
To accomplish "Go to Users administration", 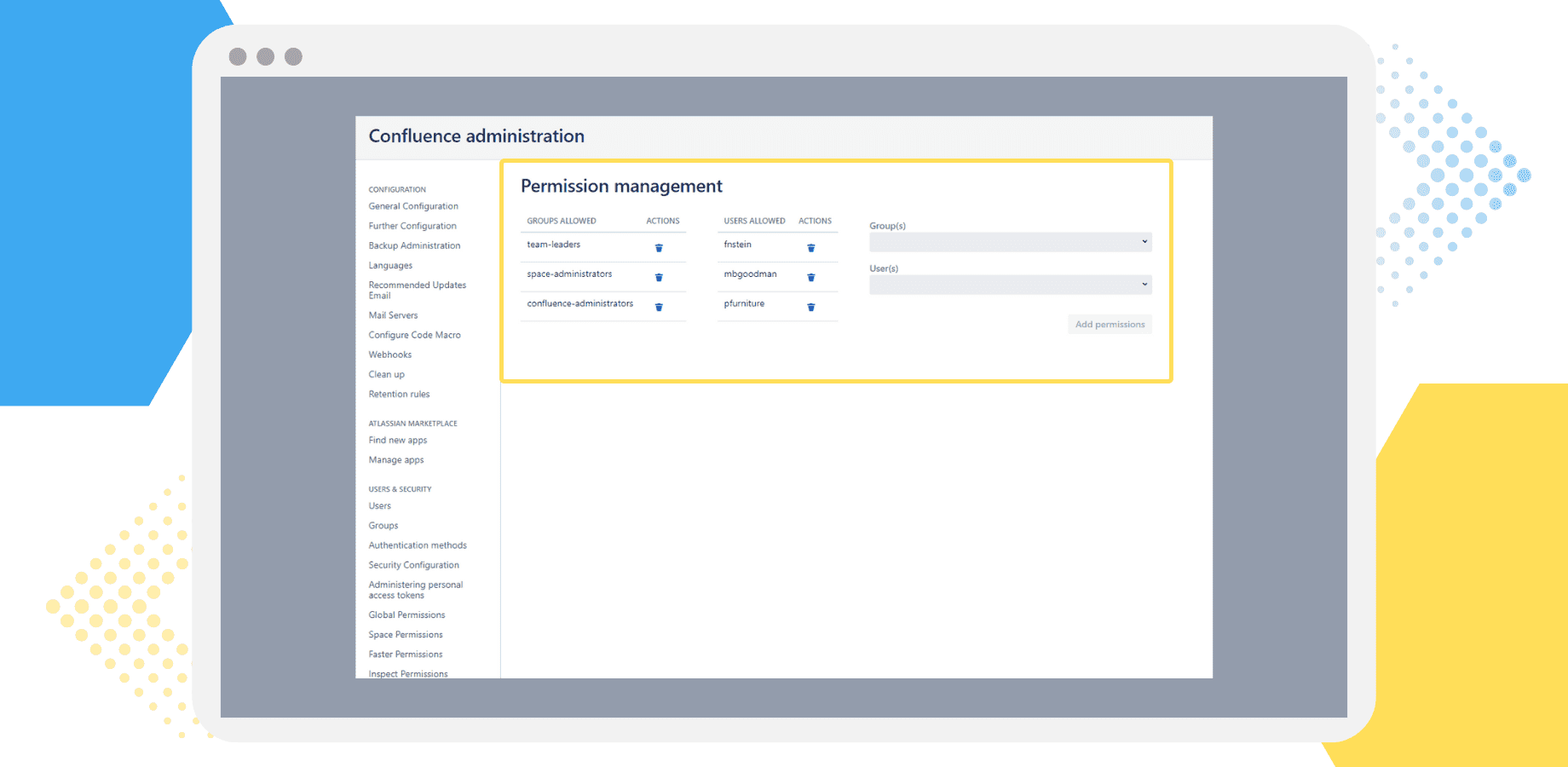I will click(380, 506).
